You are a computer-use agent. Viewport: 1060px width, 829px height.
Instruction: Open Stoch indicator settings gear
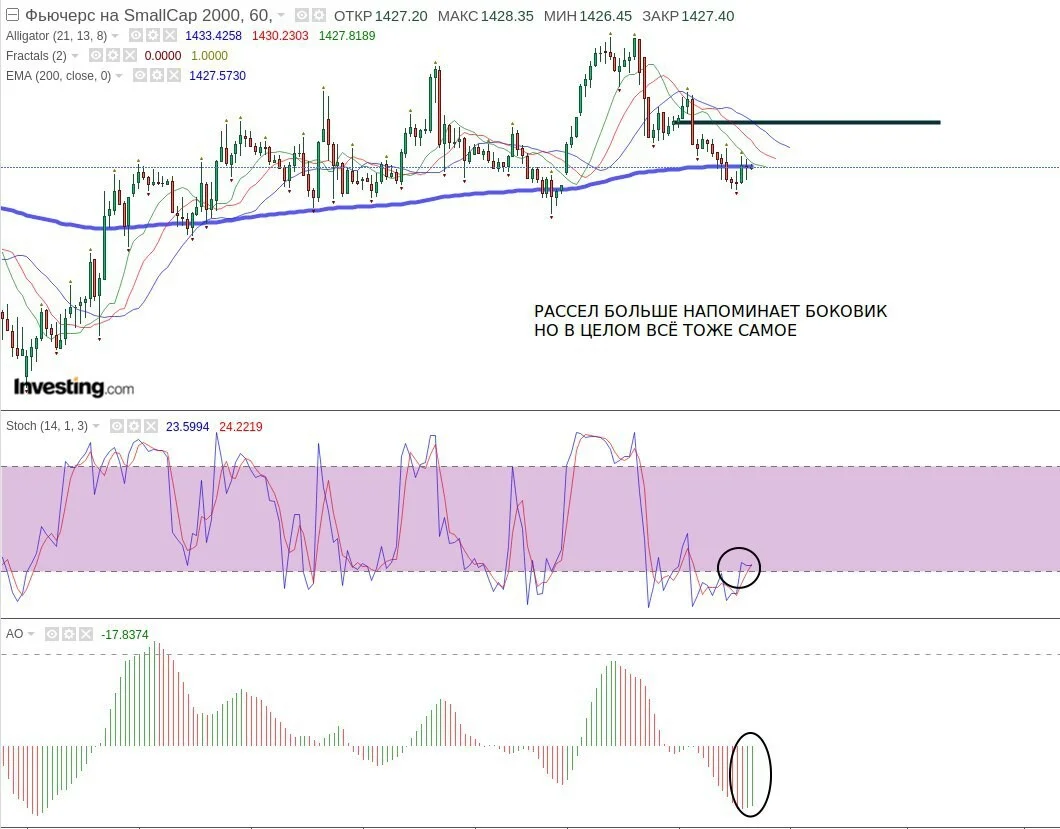click(x=134, y=426)
